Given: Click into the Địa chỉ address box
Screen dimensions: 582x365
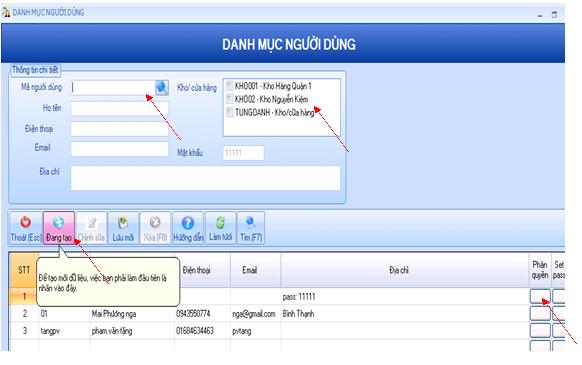Looking at the screenshot, I should click(205, 178).
